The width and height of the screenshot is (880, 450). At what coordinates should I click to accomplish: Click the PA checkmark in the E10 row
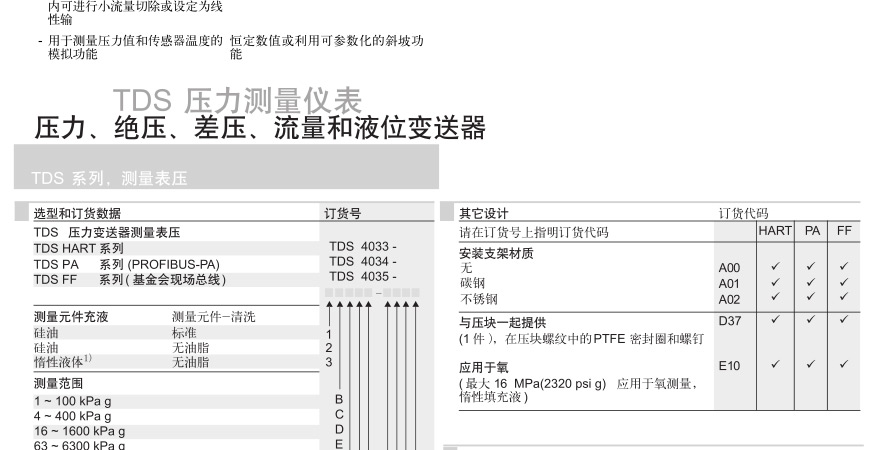[810, 364]
